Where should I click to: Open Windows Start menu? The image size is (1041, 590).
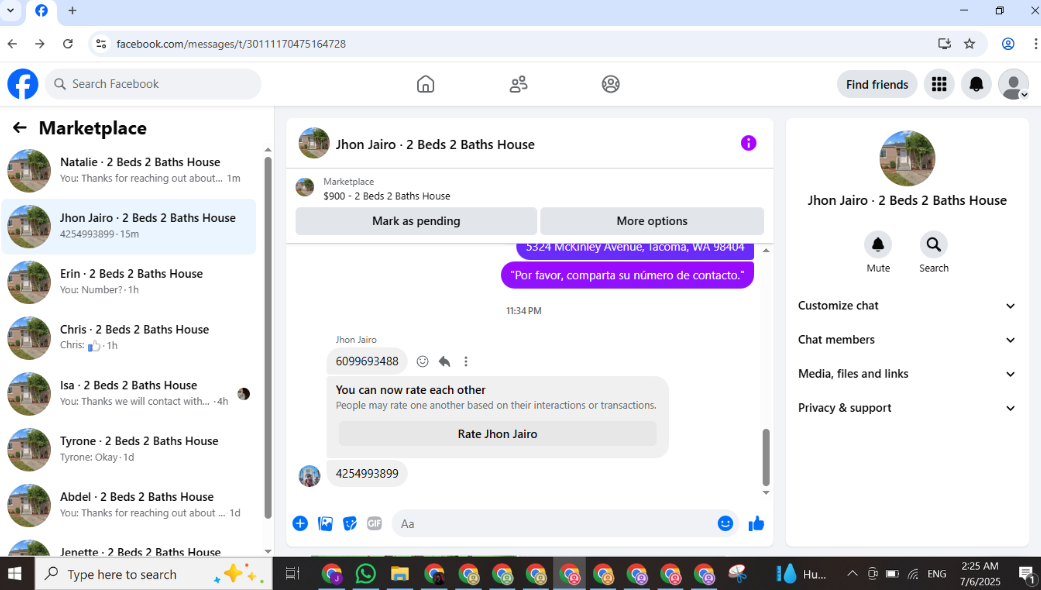[15, 574]
